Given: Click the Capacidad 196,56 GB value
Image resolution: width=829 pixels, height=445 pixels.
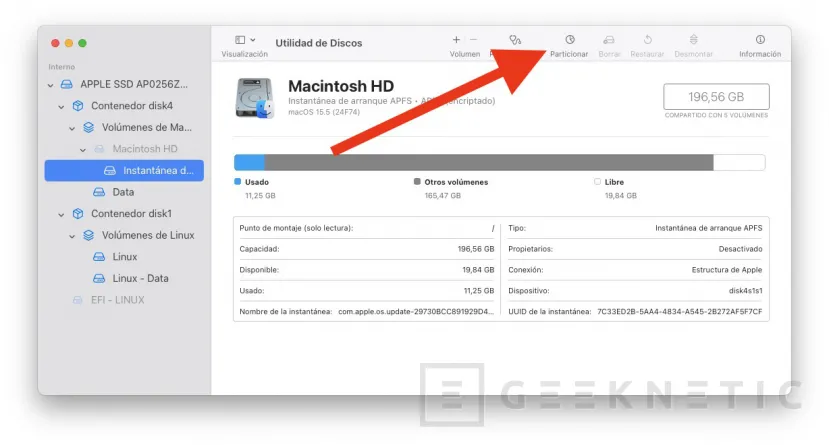Looking at the screenshot, I should 476,249.
